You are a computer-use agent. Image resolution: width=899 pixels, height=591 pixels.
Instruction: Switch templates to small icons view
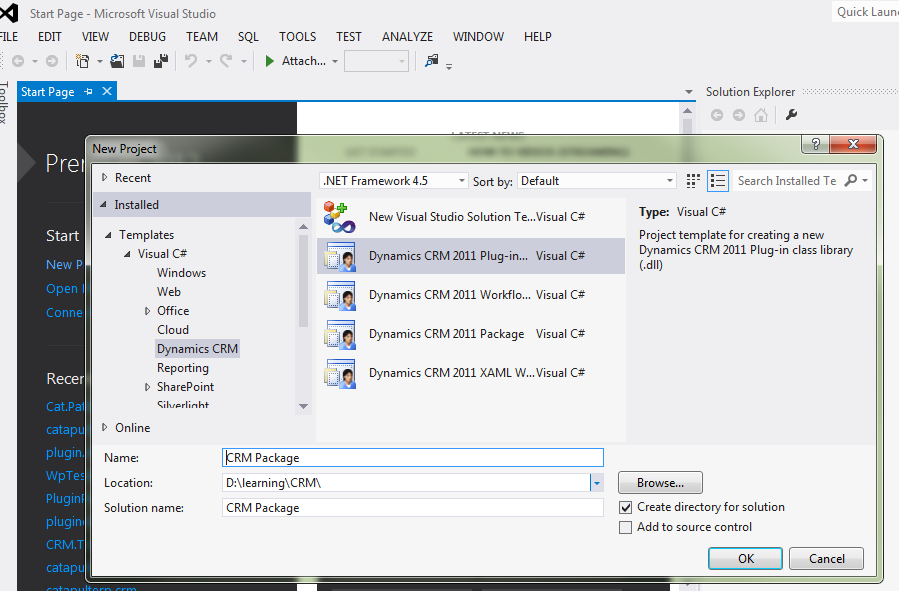click(x=693, y=181)
